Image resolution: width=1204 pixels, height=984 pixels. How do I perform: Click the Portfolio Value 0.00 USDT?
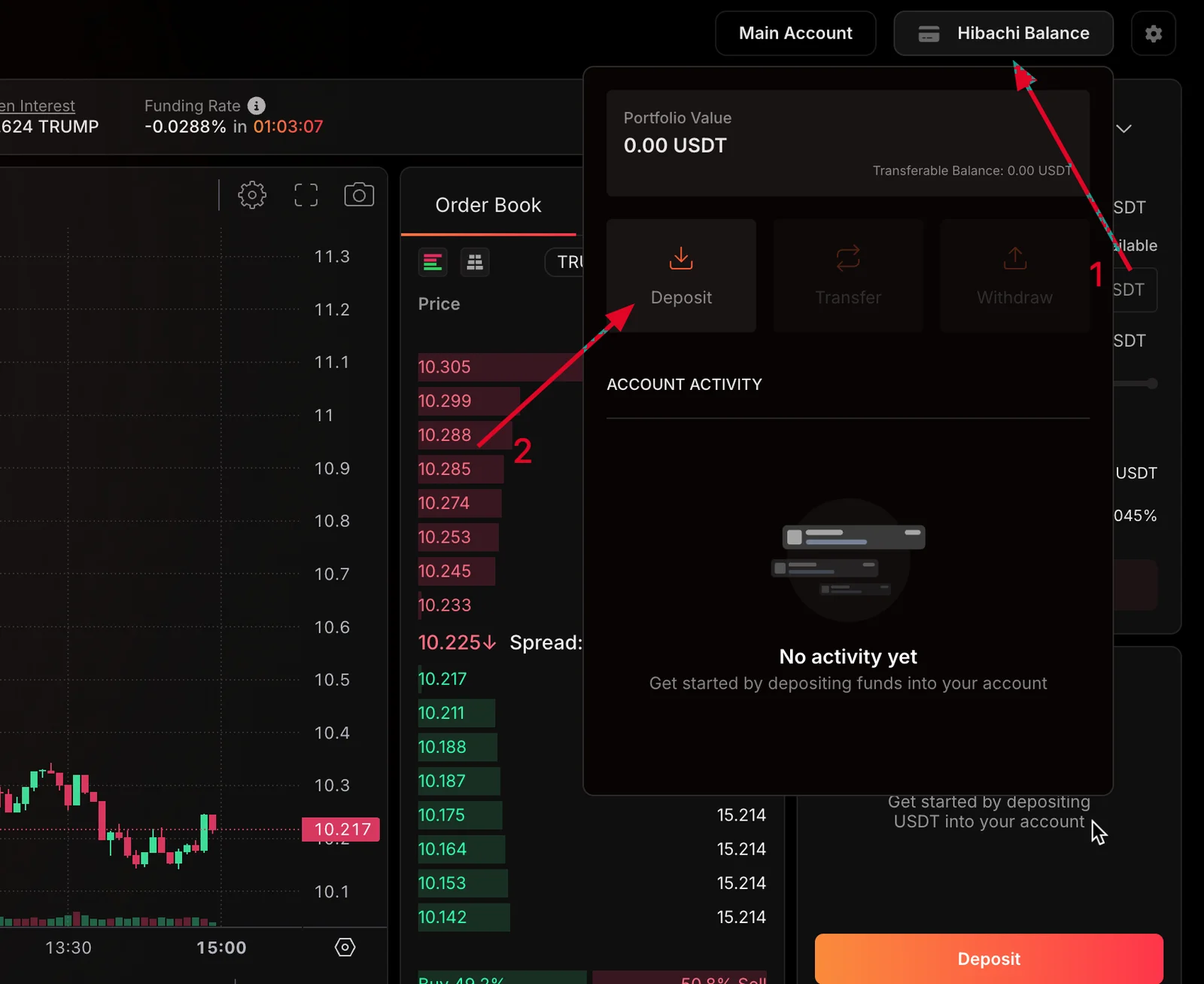tap(675, 145)
